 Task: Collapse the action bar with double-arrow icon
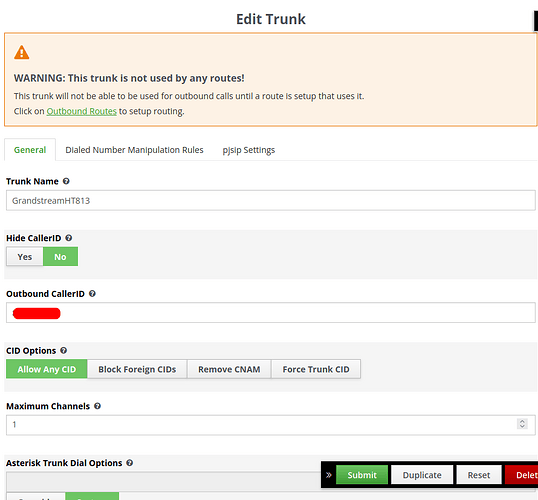[329, 475]
